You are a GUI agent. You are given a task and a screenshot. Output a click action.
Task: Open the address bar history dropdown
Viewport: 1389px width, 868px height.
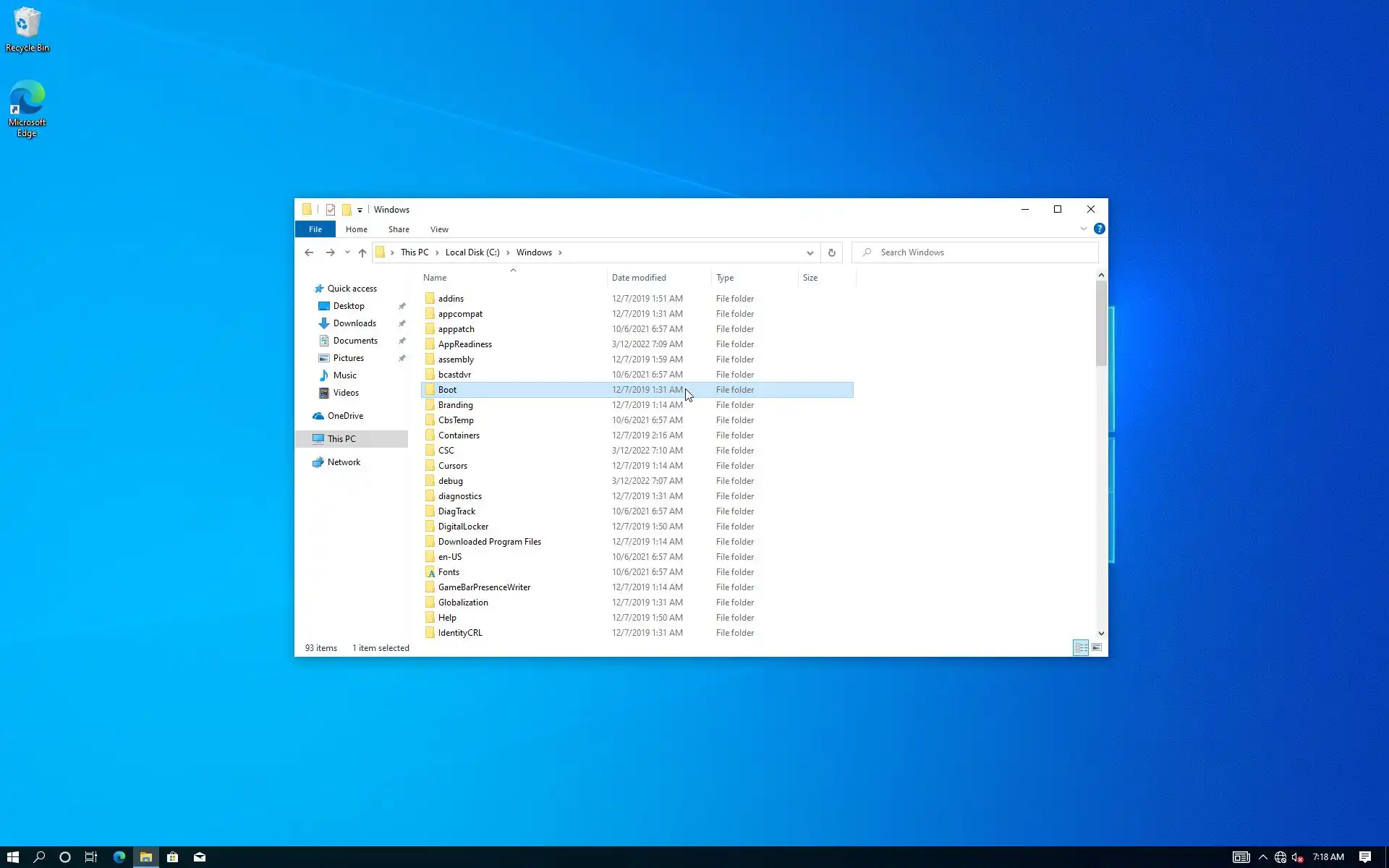[x=810, y=252]
